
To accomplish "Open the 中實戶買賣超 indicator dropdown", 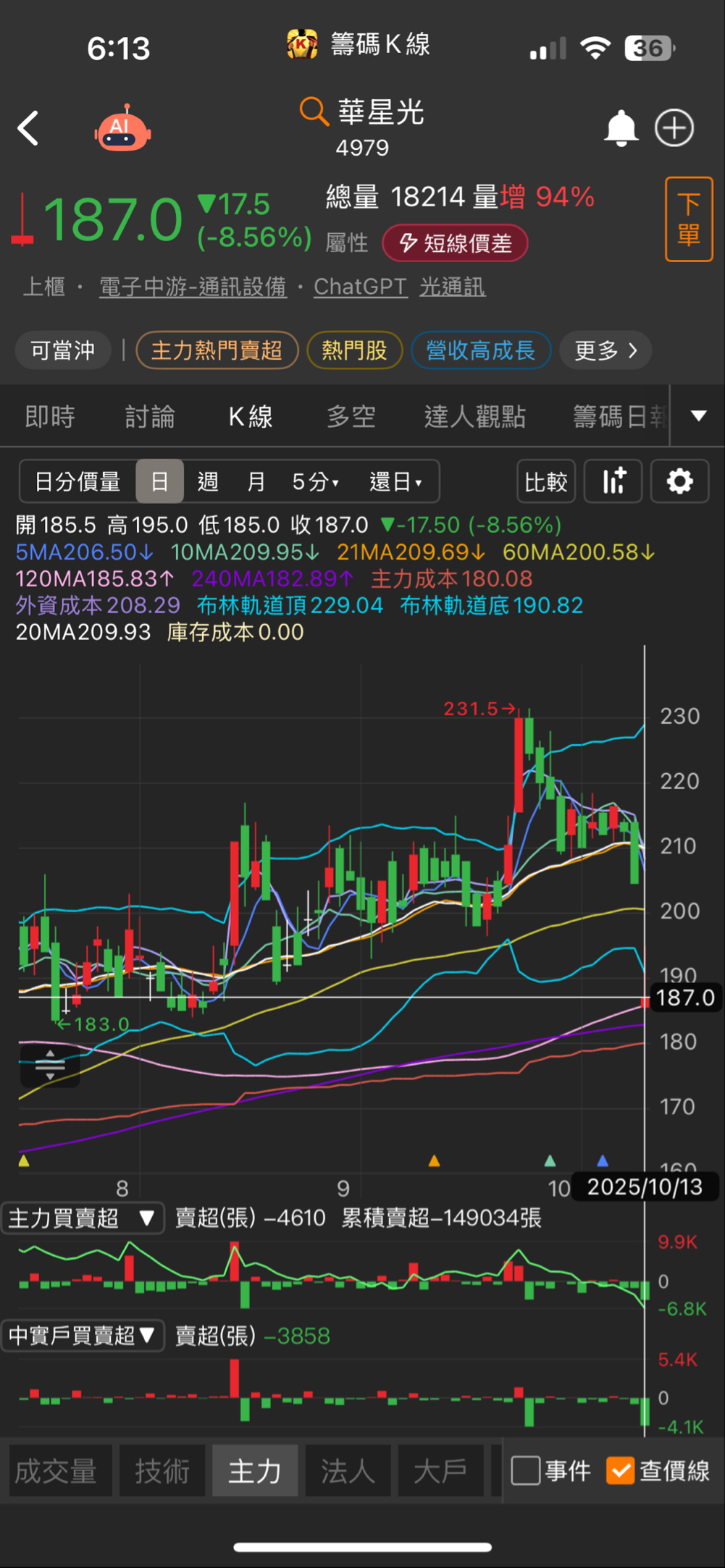I will coord(83,1335).
